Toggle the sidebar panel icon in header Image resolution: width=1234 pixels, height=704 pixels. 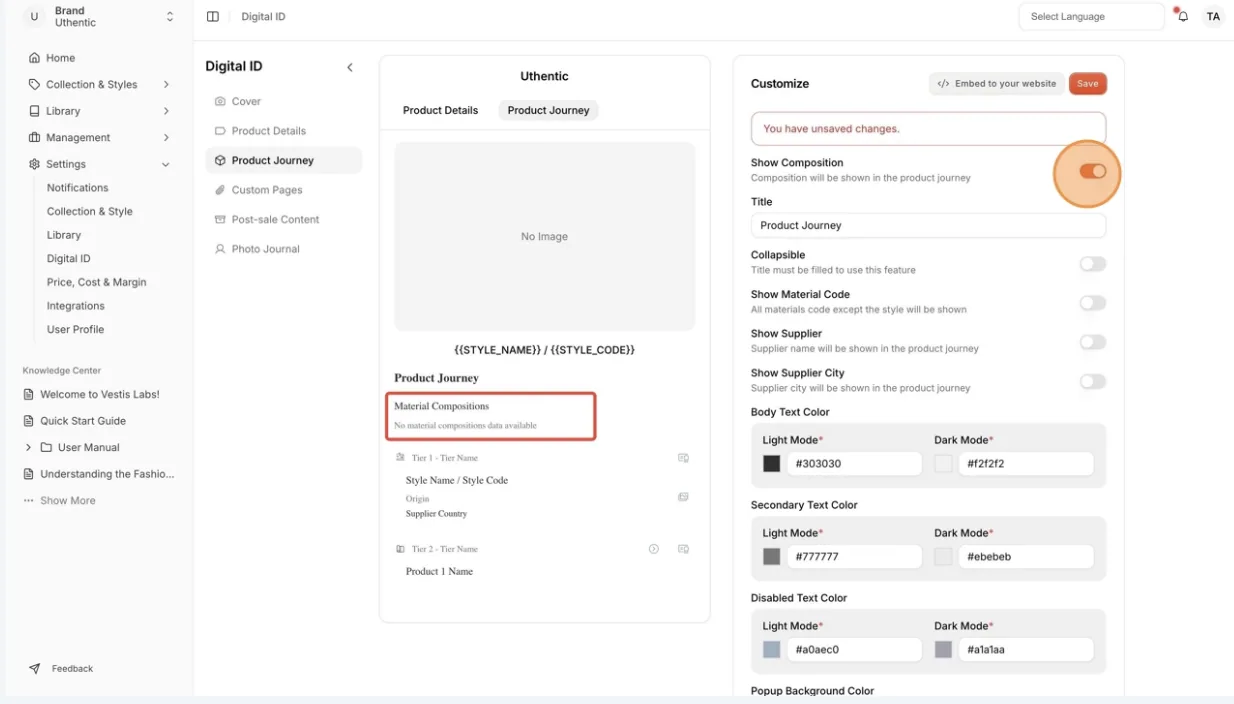(x=213, y=17)
